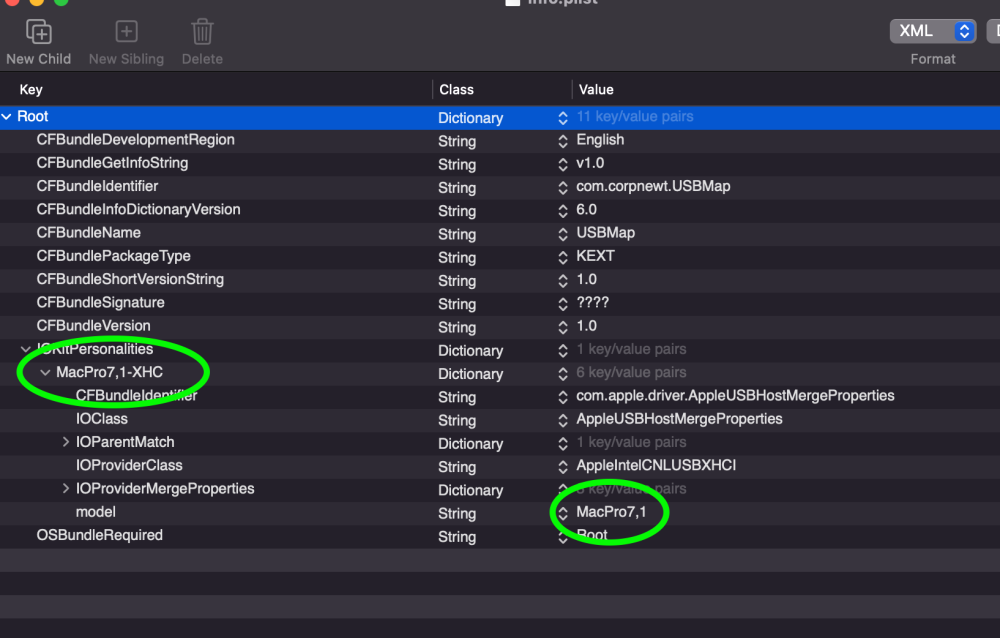
Task: Expand the IOParentMatch dictionary
Action: click(66, 441)
